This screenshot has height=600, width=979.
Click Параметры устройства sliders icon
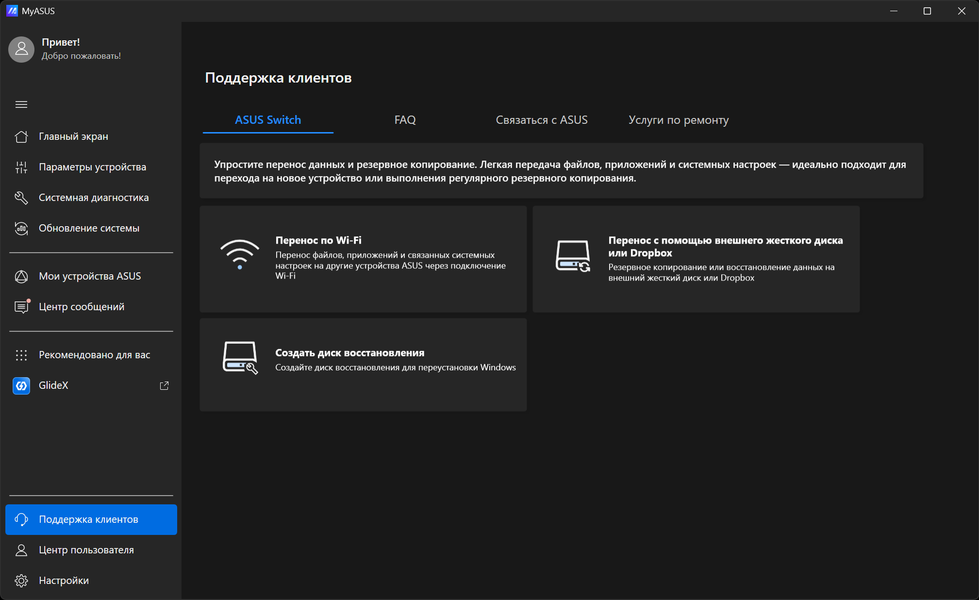click(x=21, y=168)
